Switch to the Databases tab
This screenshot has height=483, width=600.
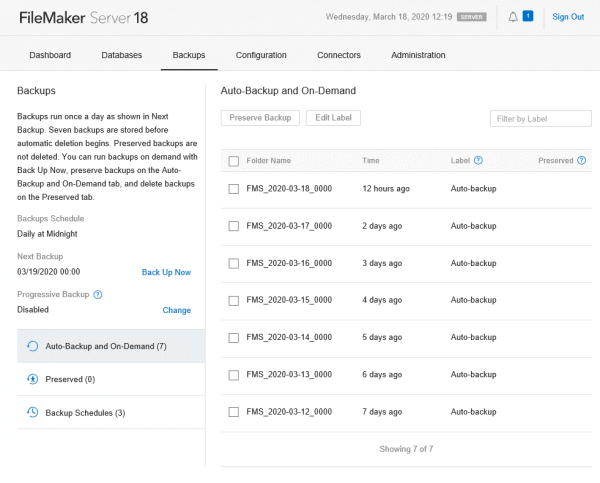pos(122,55)
